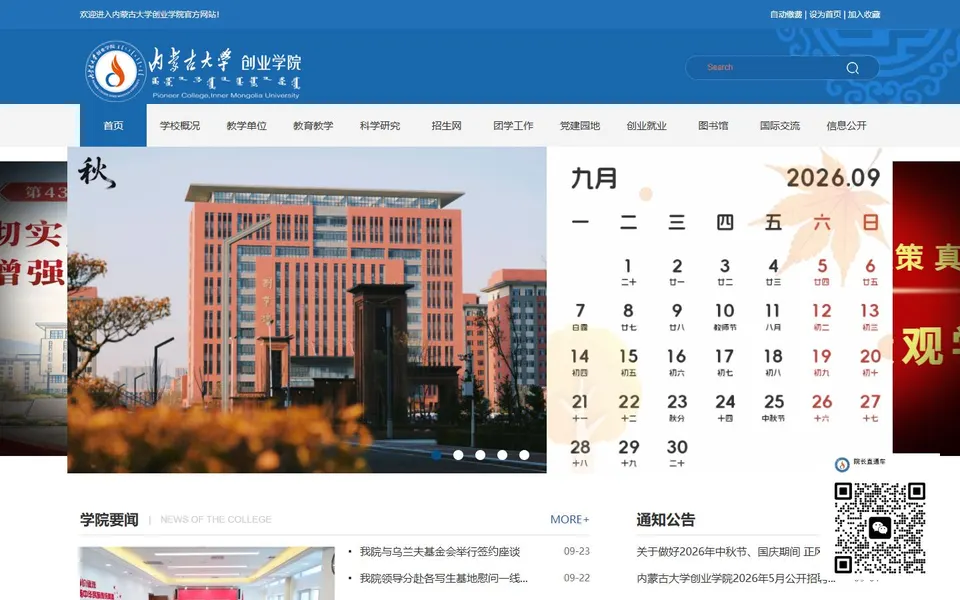Viewport: 960px width, 600px height.
Task: Click MORE+ beside 学院要闻
Action: [569, 519]
